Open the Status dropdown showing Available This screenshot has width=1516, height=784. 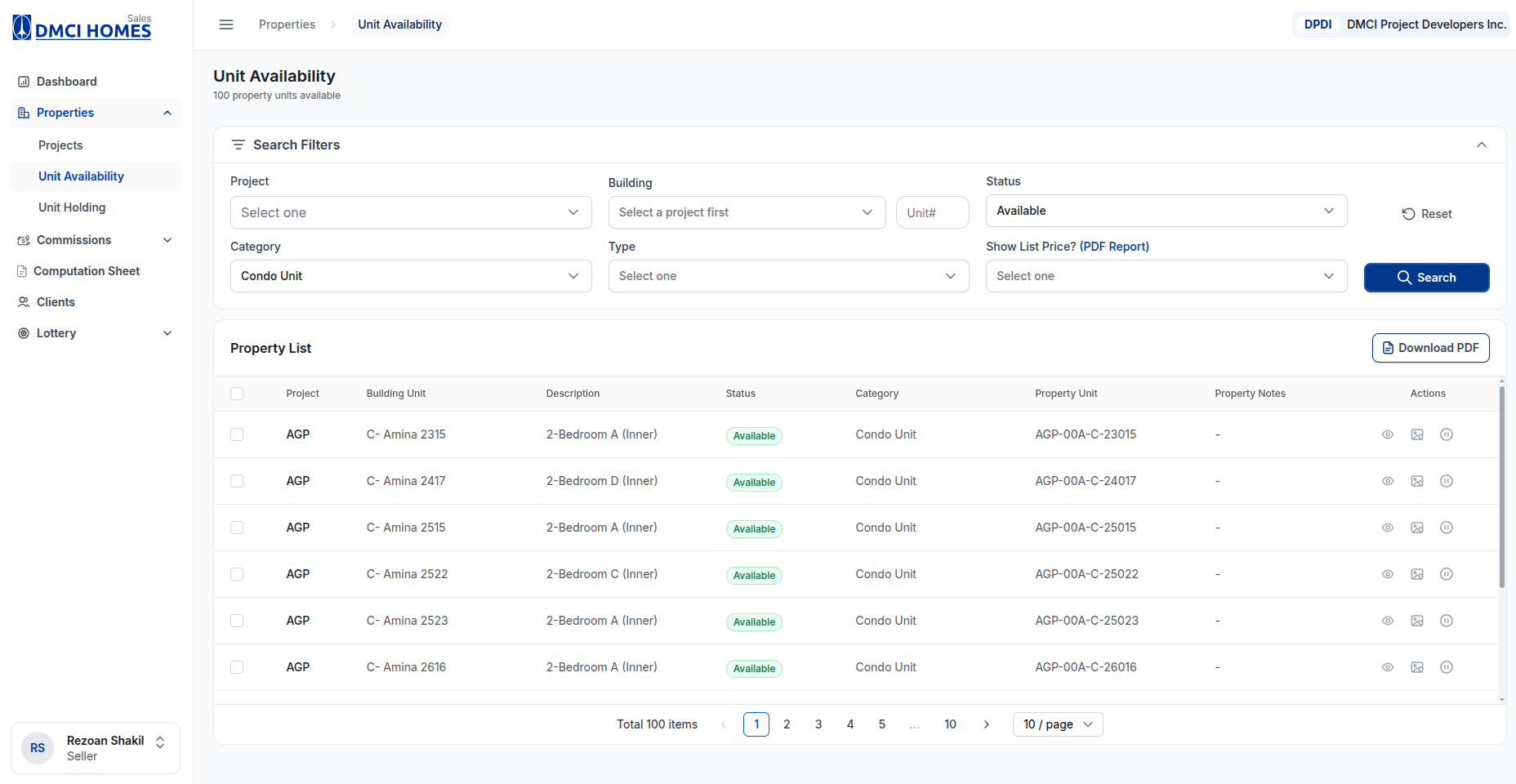(x=1166, y=211)
